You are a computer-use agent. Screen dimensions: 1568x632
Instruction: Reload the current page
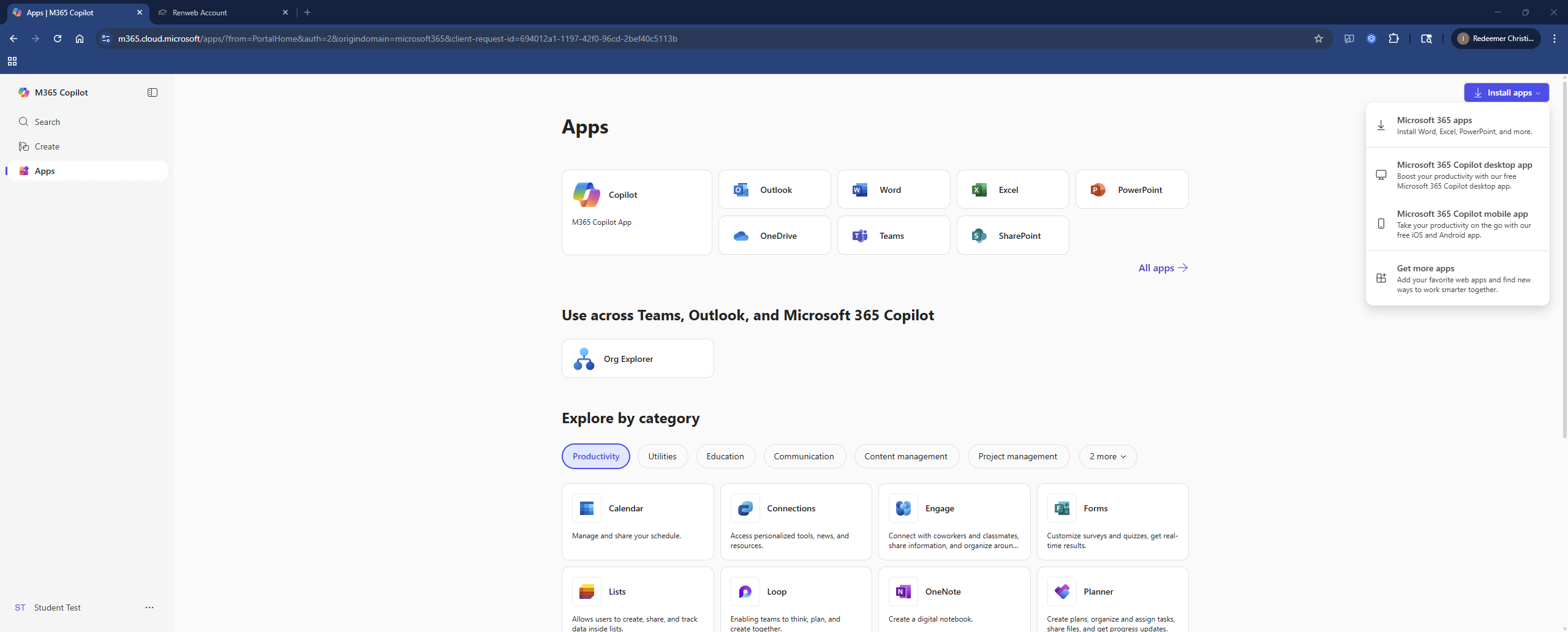[x=58, y=39]
